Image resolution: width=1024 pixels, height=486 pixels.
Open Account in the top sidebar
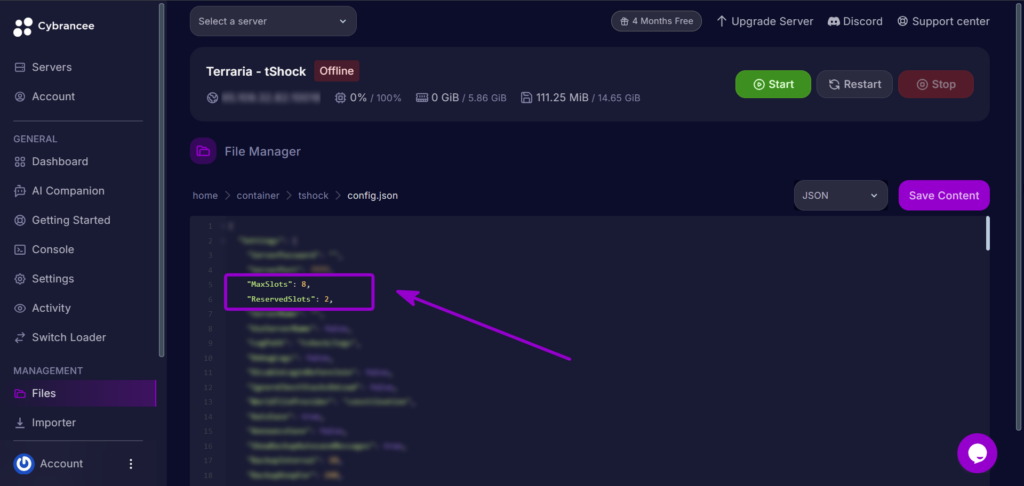pos(53,97)
